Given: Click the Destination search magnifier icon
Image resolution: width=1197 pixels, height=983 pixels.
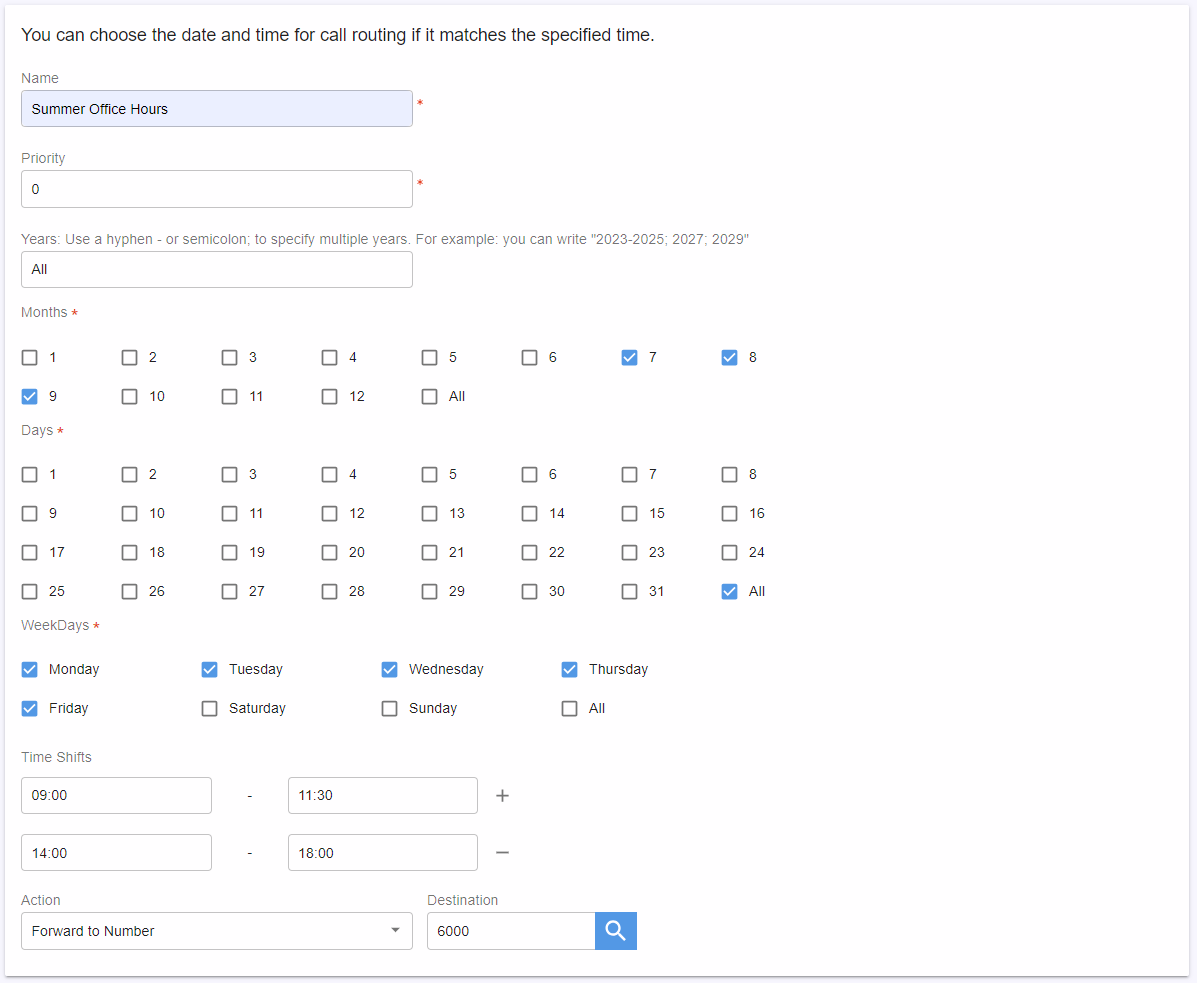Looking at the screenshot, I should click(615, 930).
